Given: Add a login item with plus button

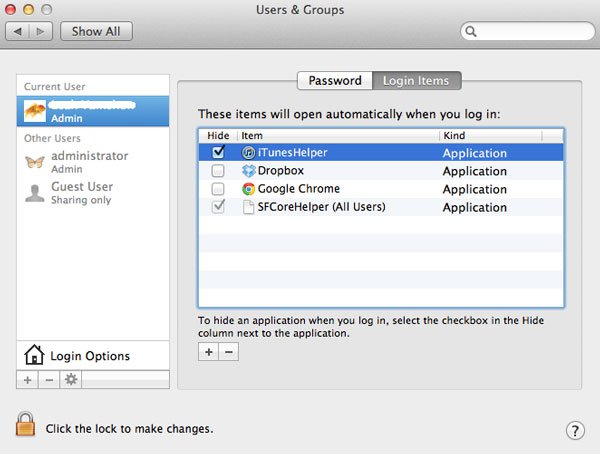Looking at the screenshot, I should [x=208, y=352].
